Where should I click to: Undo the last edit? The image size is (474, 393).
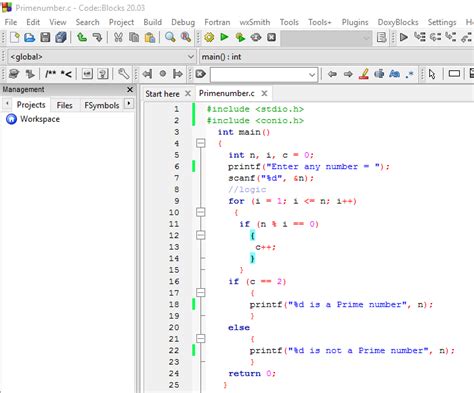click(82, 37)
